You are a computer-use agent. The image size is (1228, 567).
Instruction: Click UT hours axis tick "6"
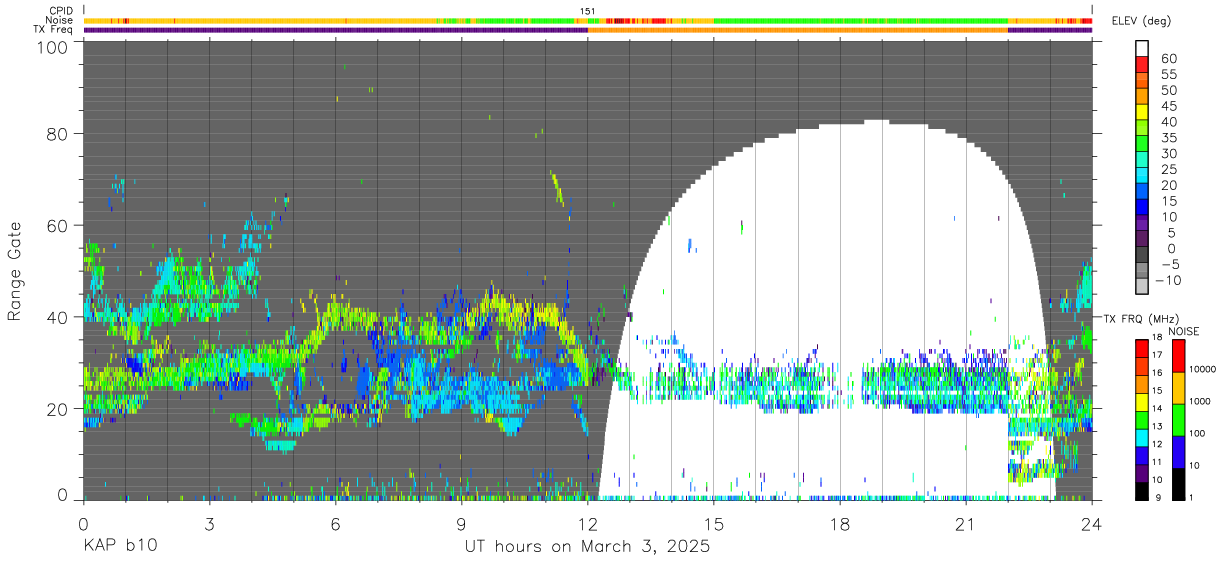pos(335,524)
